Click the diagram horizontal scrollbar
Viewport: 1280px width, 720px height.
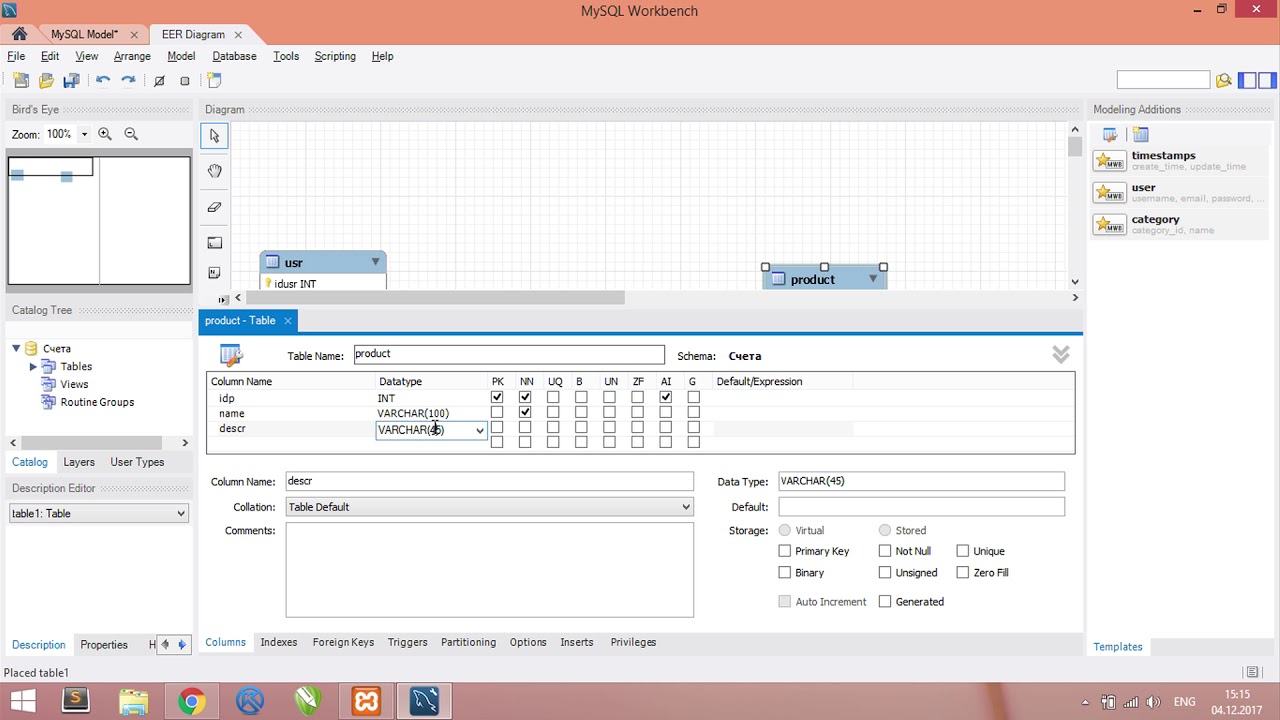435,297
